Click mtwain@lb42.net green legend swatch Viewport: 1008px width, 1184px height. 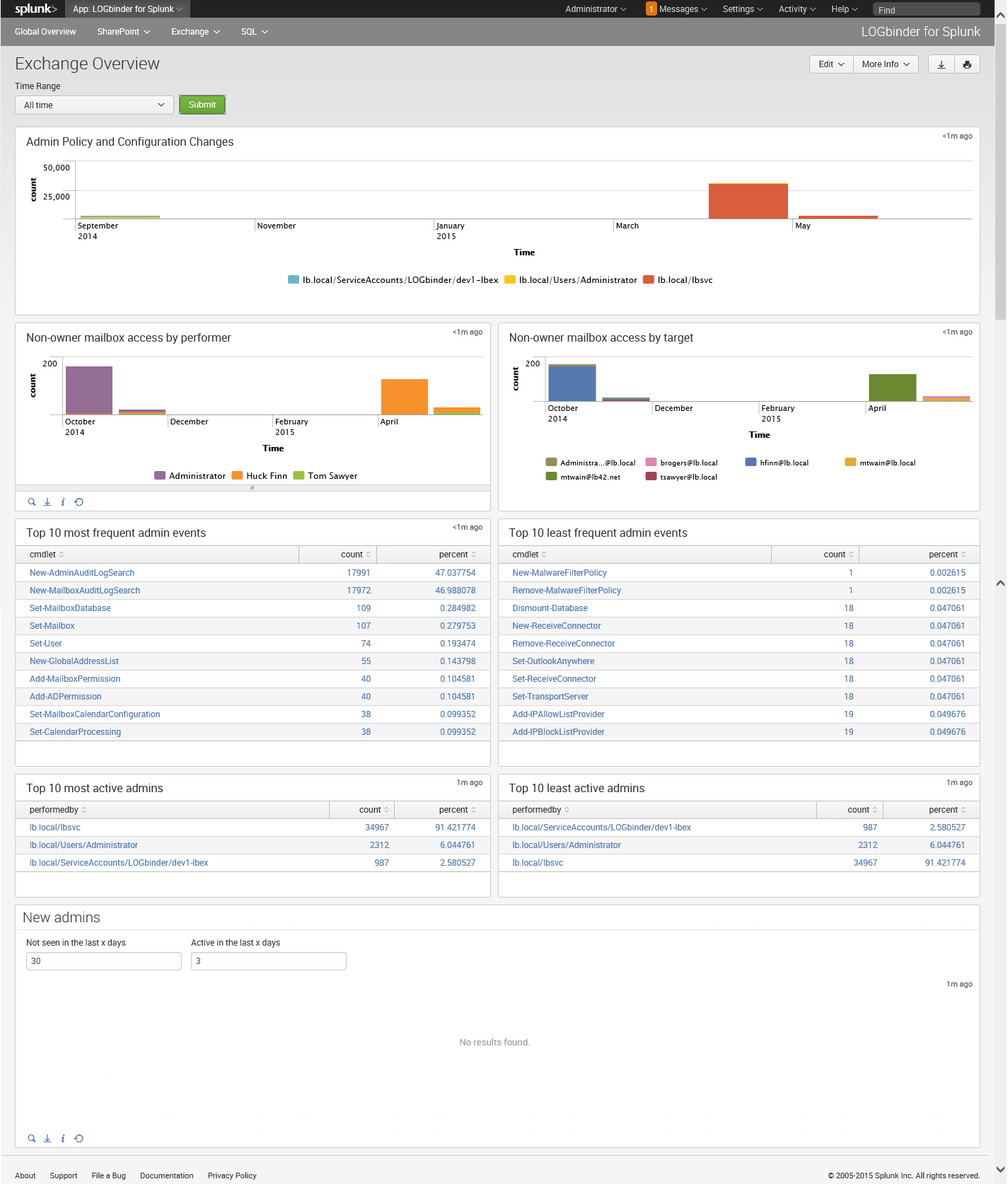pos(552,477)
